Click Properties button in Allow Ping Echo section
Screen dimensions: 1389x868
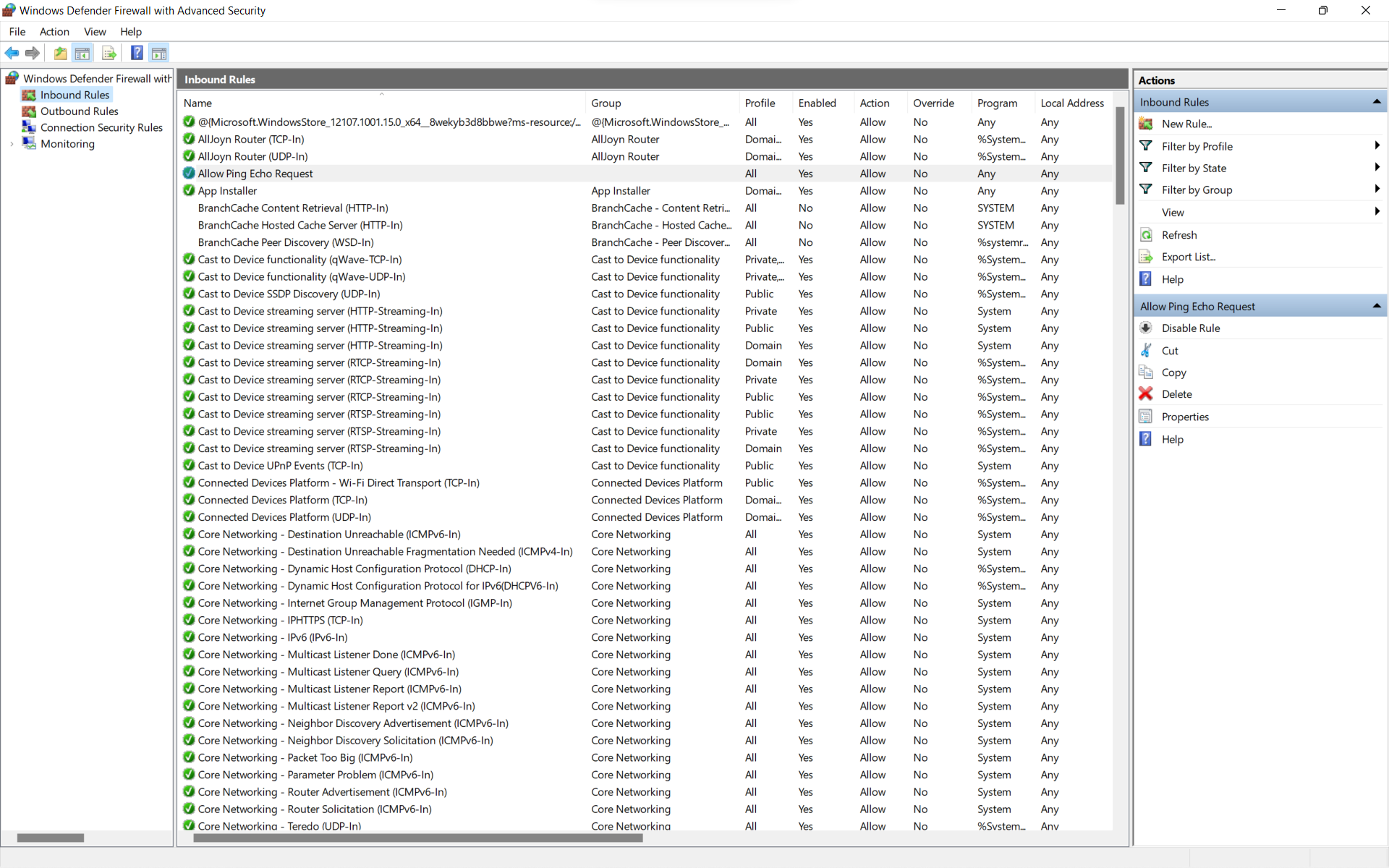1184,416
